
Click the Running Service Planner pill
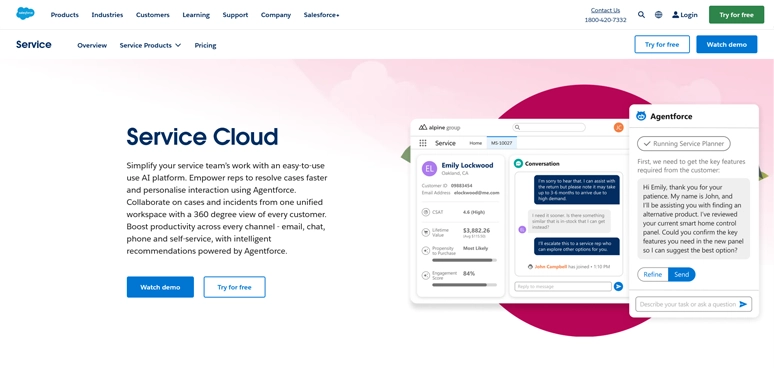(684, 144)
